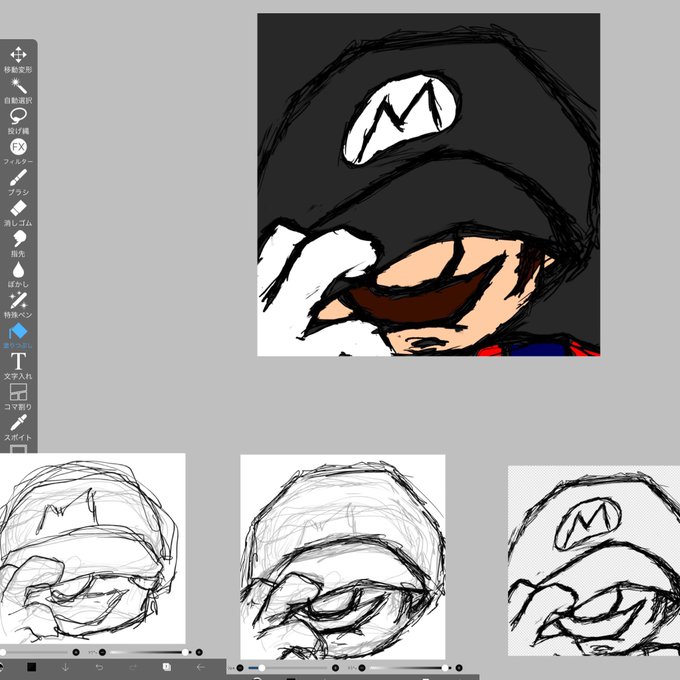Click the greyed redo arrow in bottom toolbar
The image size is (680, 680).
(133, 667)
